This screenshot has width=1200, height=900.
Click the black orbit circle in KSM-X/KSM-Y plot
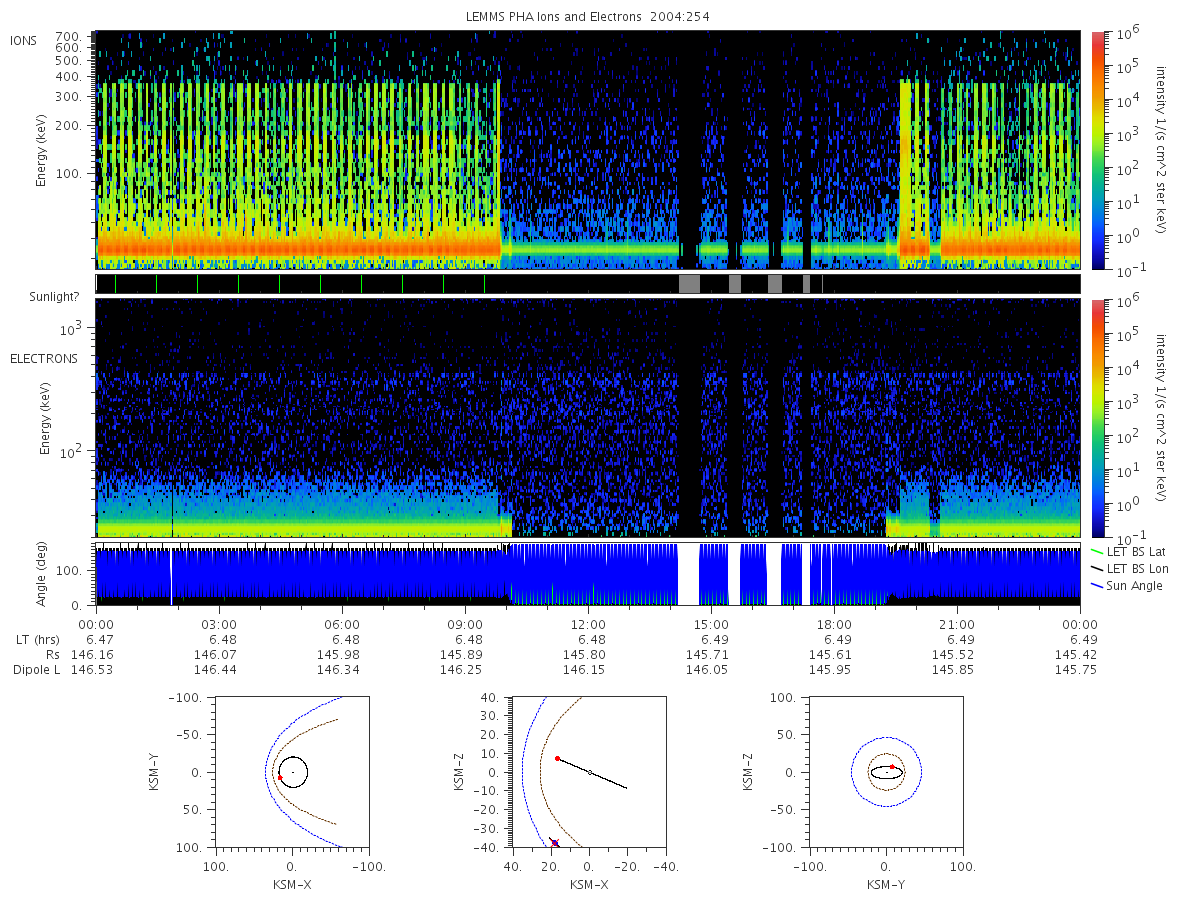[293, 772]
